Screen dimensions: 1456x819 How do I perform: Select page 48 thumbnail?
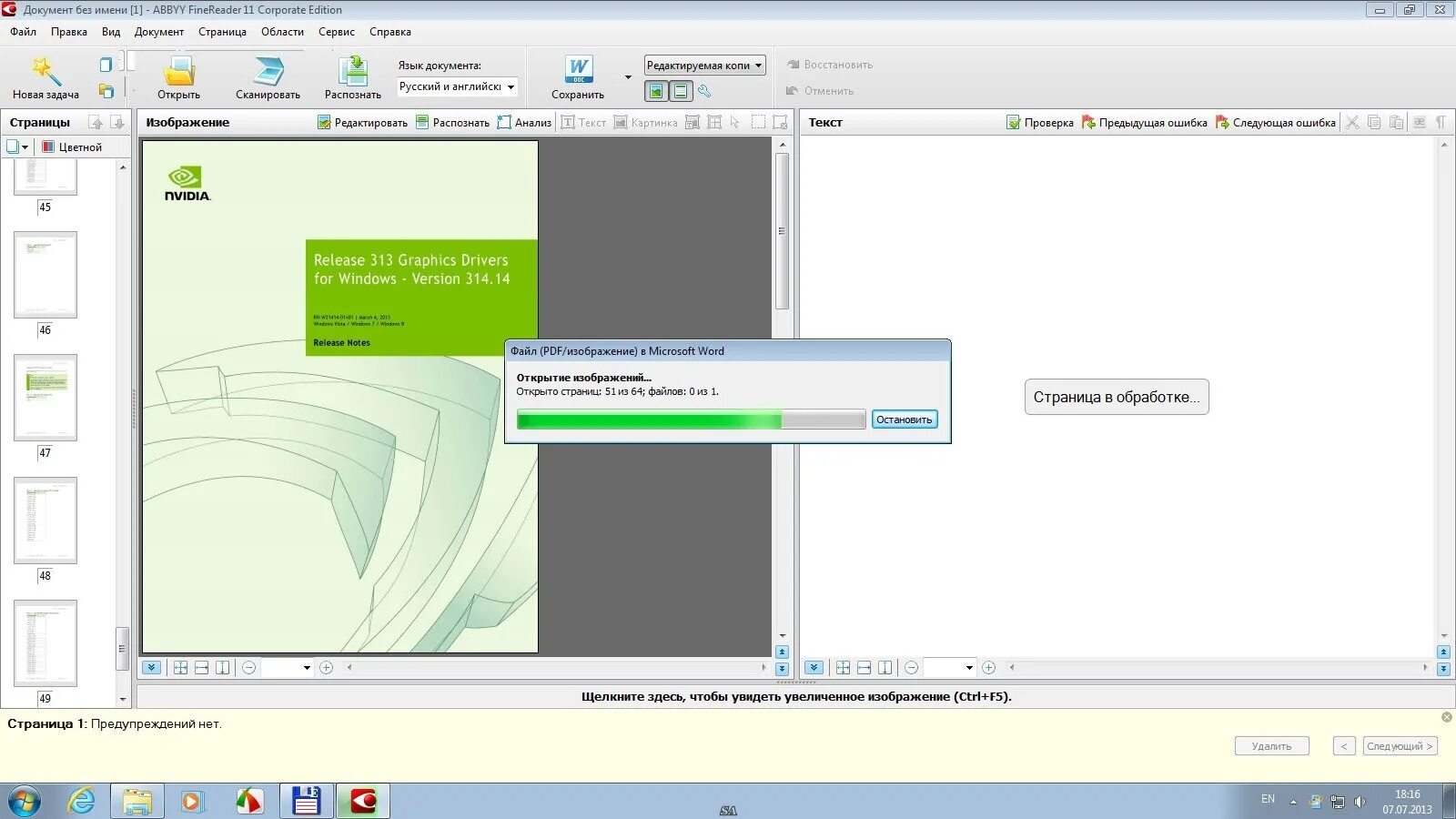point(45,521)
